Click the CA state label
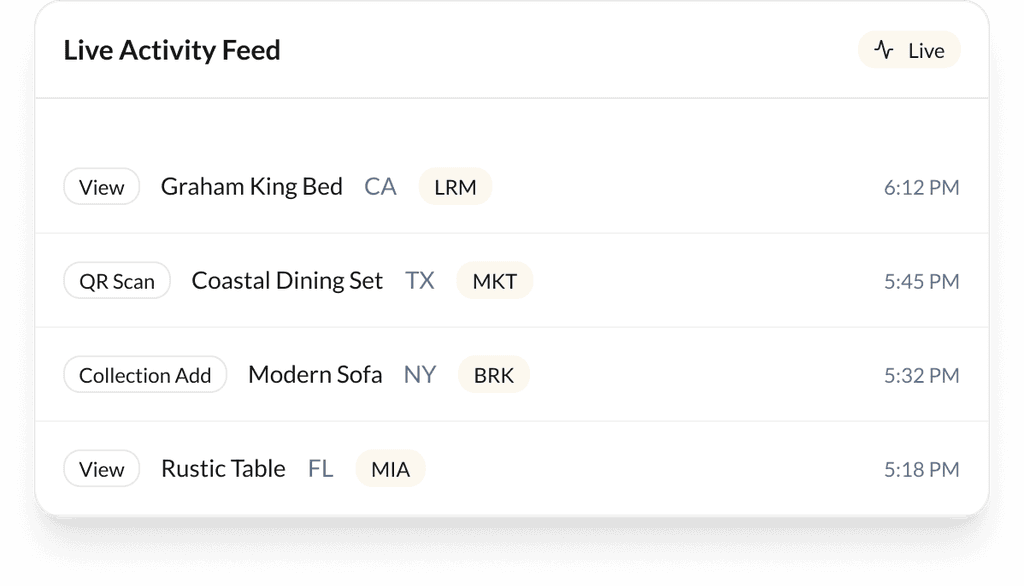Viewport: 1024px width, 586px height. (380, 186)
